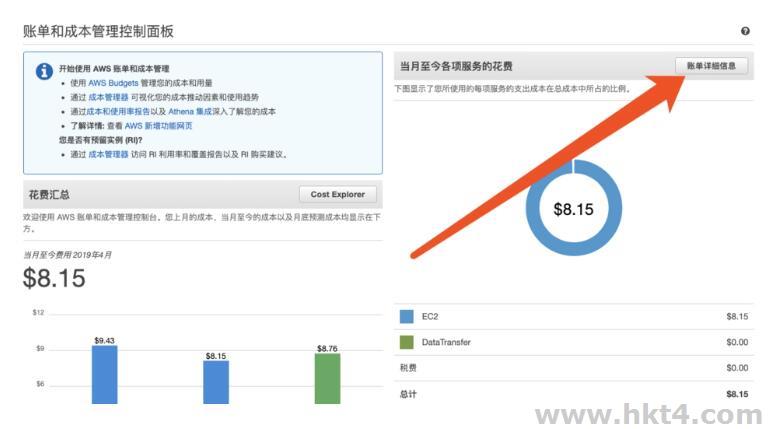Open the first 成本管理器 link
773x429 pixels.
108,97
